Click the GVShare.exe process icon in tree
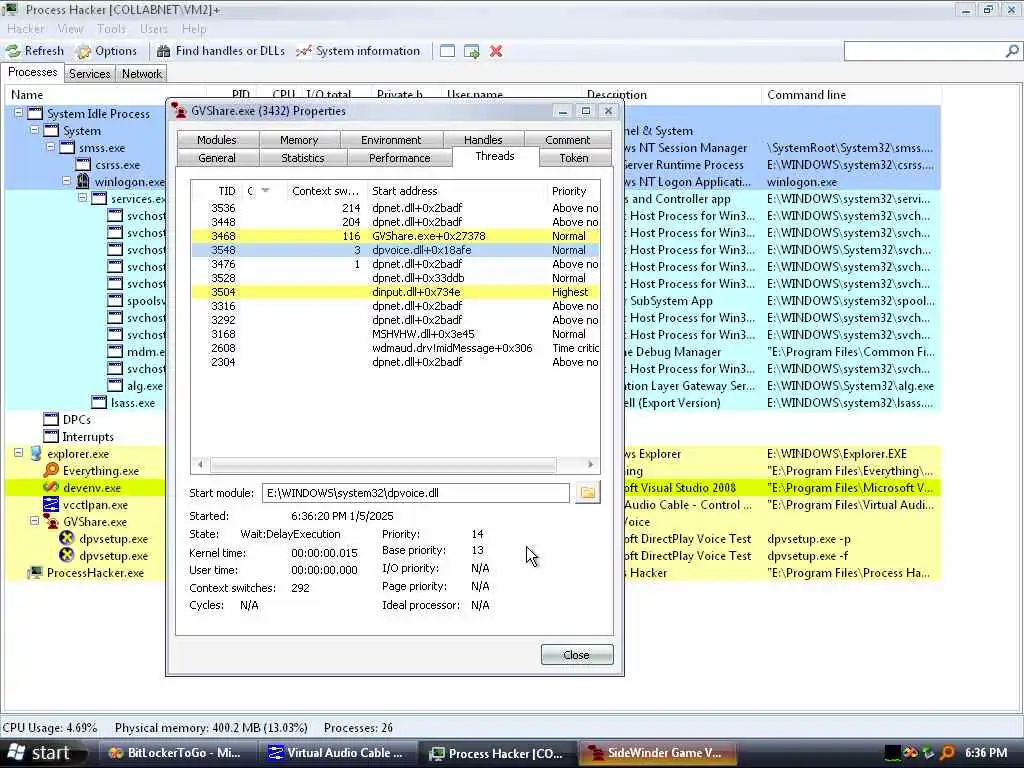This screenshot has width=1024, height=768. pos(51,521)
